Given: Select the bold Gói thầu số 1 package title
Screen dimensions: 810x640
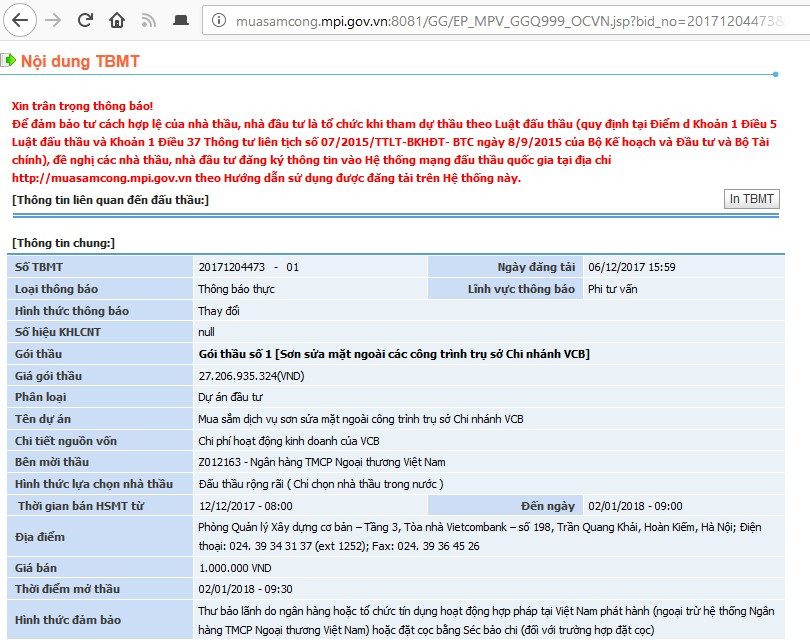Looking at the screenshot, I should 394,354.
